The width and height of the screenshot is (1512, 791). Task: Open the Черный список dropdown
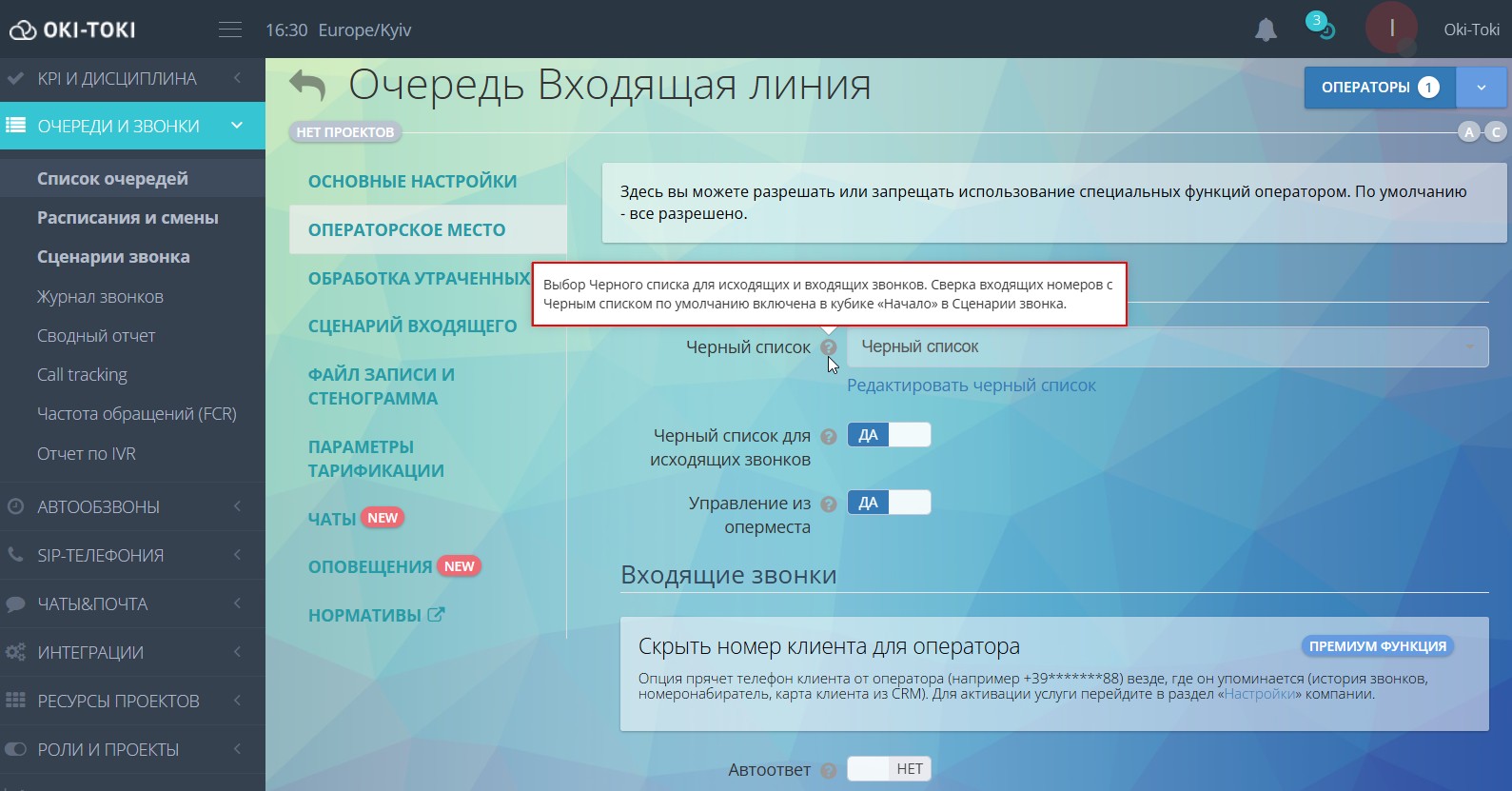point(1168,346)
